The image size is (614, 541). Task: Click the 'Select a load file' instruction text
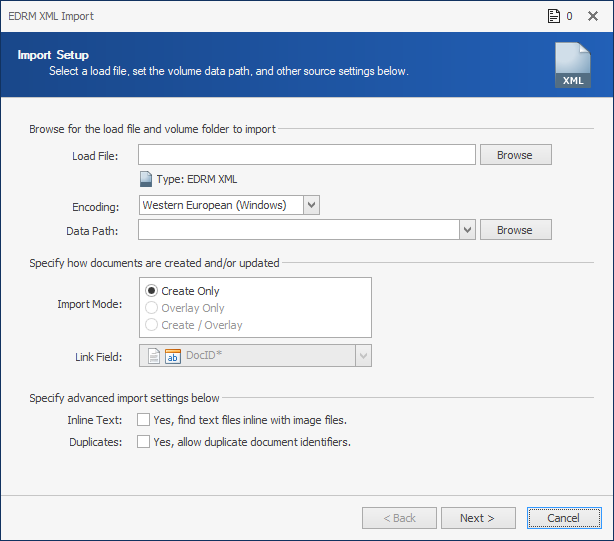coord(229,71)
